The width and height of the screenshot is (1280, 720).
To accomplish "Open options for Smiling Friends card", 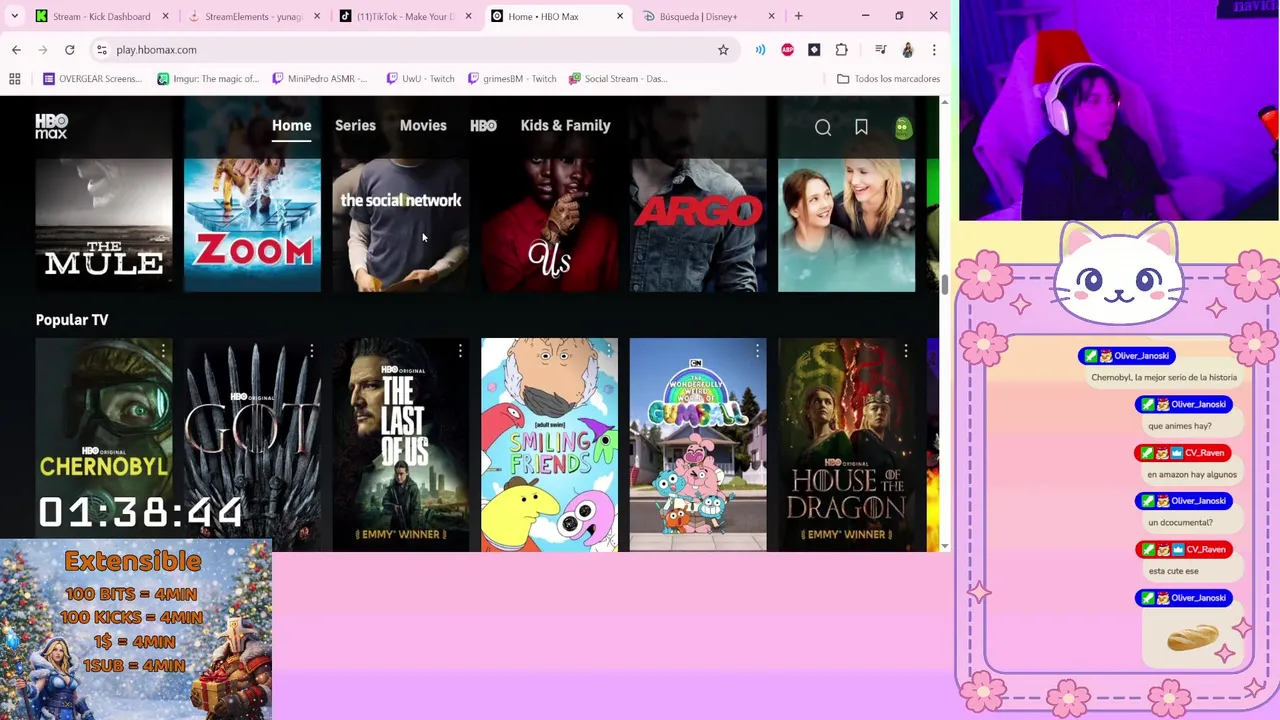I will pos(608,351).
